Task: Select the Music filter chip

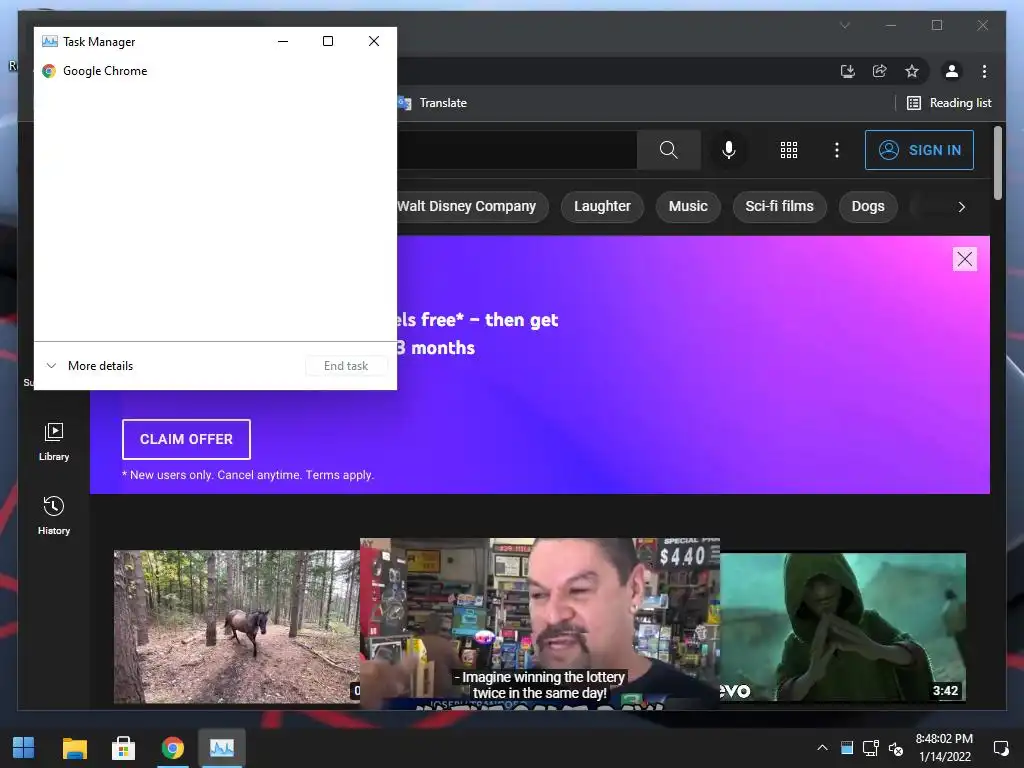Action: point(688,206)
